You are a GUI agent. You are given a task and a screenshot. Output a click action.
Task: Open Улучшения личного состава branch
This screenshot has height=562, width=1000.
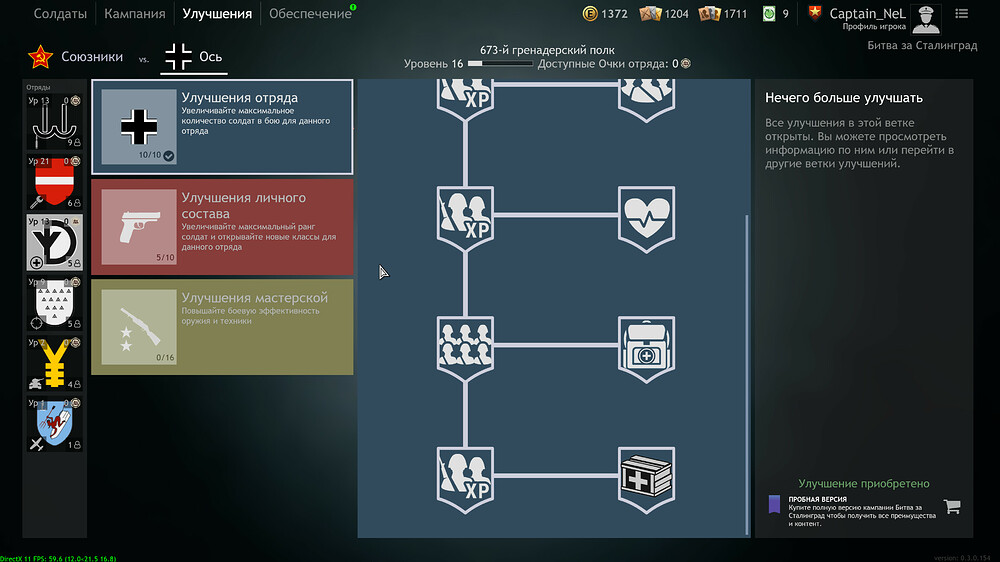coord(222,227)
